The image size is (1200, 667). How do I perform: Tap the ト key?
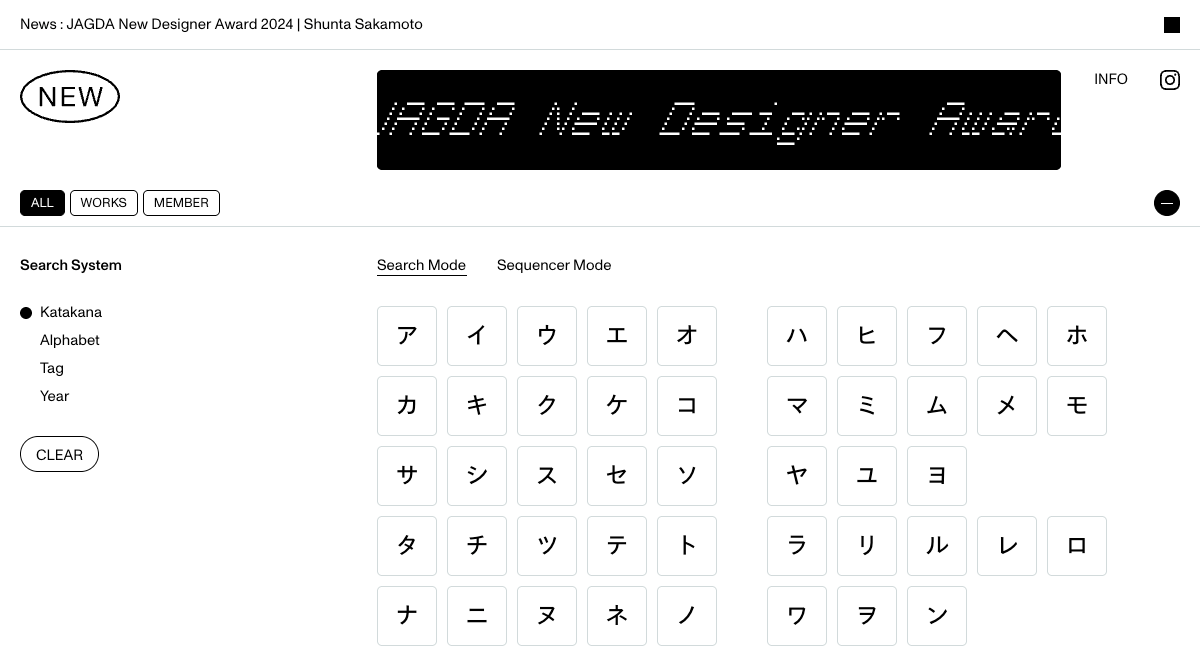pyautogui.click(x=687, y=546)
